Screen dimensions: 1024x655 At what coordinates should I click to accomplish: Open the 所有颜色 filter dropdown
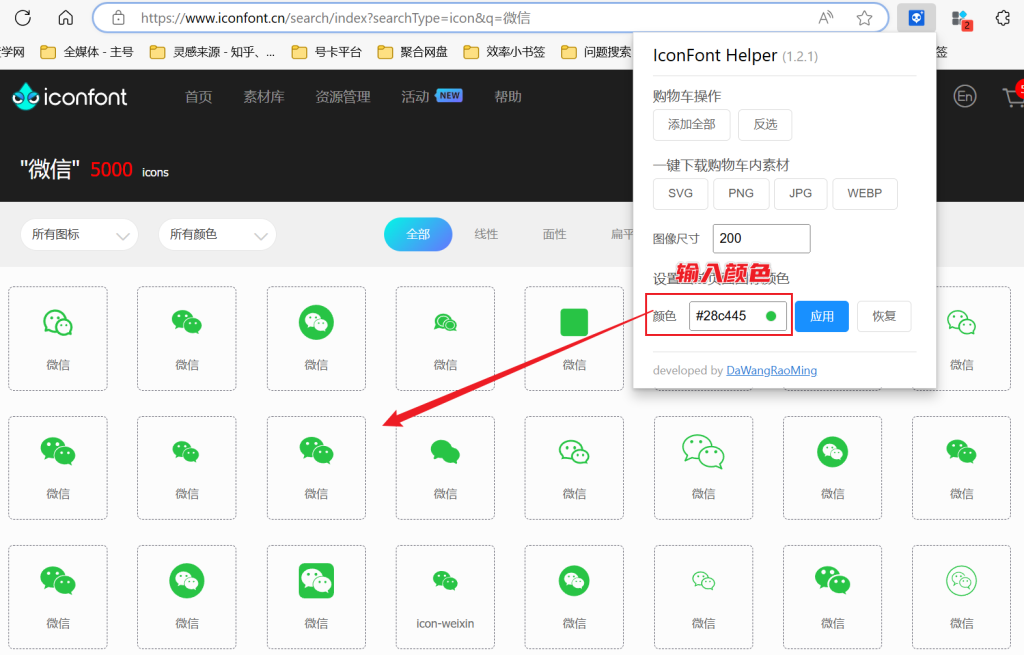(x=216, y=234)
